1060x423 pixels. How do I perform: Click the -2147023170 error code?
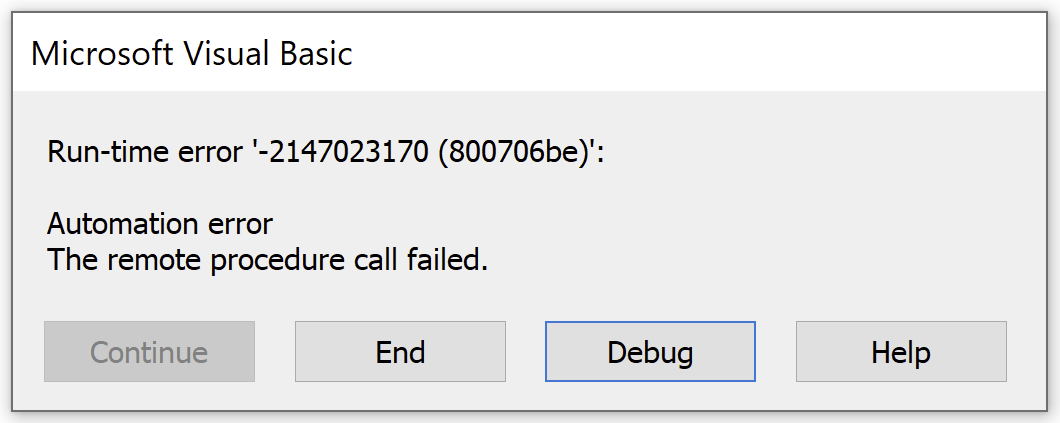(349, 154)
